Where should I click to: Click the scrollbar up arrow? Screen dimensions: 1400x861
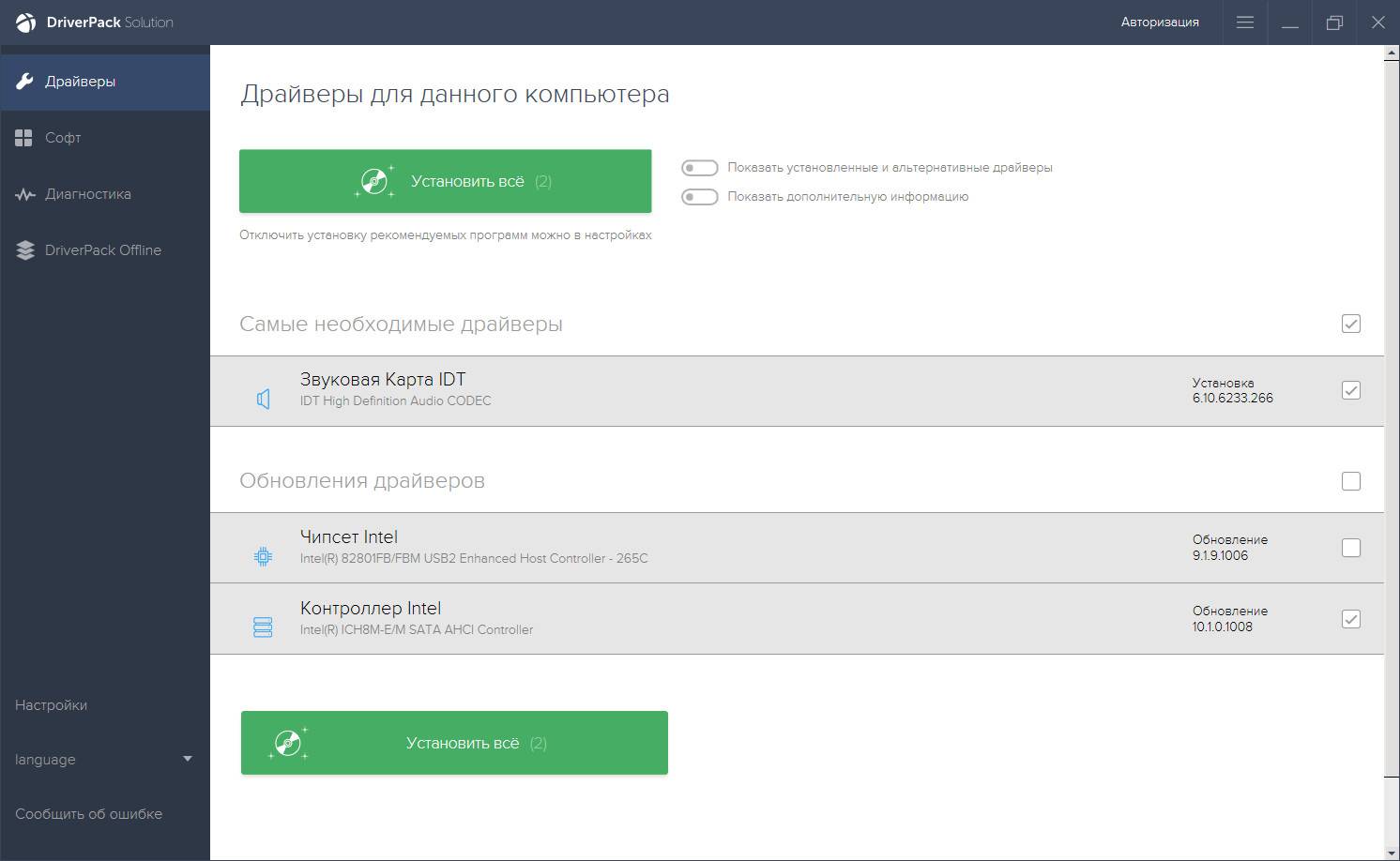pyautogui.click(x=1392, y=53)
